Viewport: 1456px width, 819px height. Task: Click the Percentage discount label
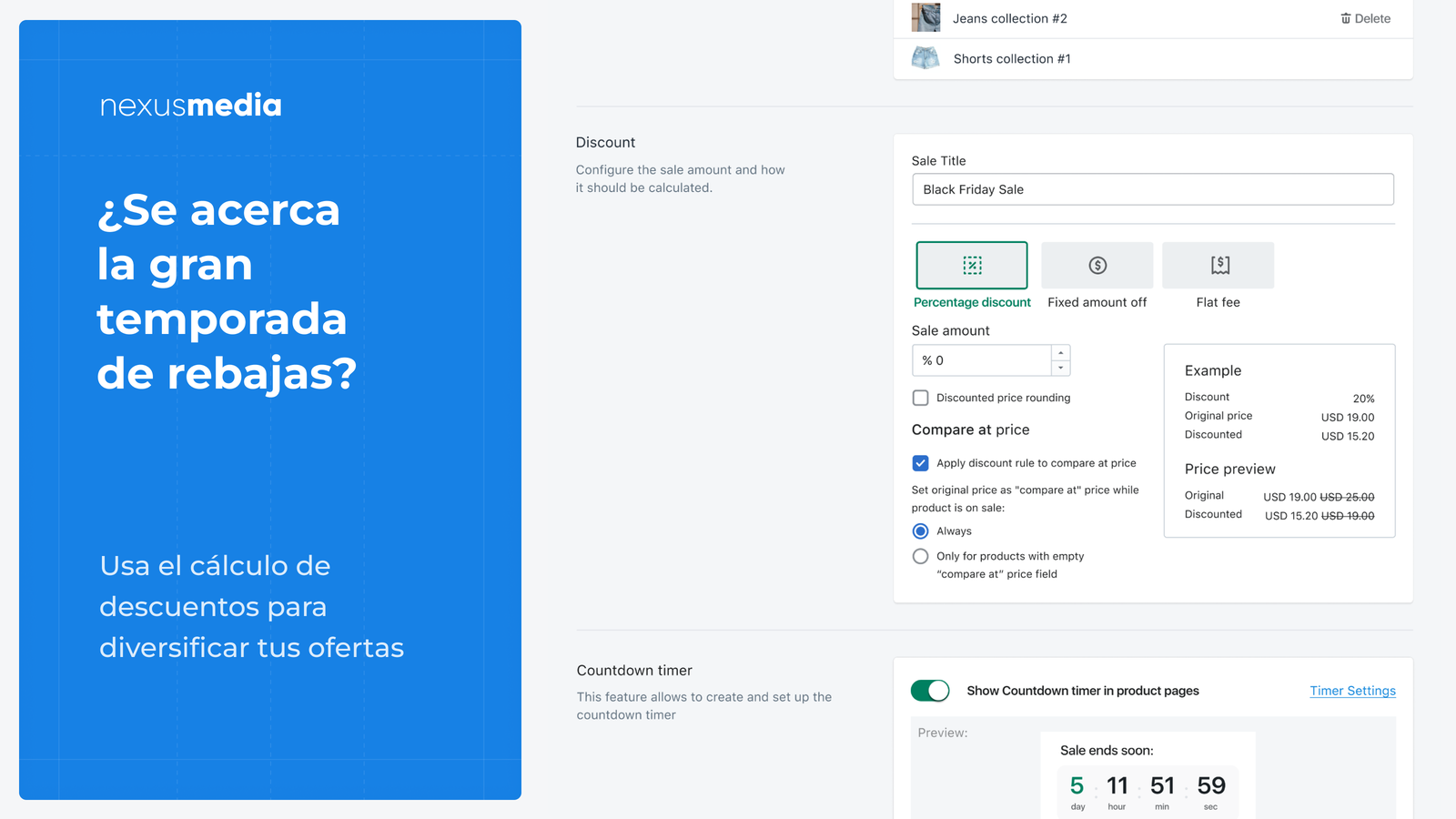972,302
